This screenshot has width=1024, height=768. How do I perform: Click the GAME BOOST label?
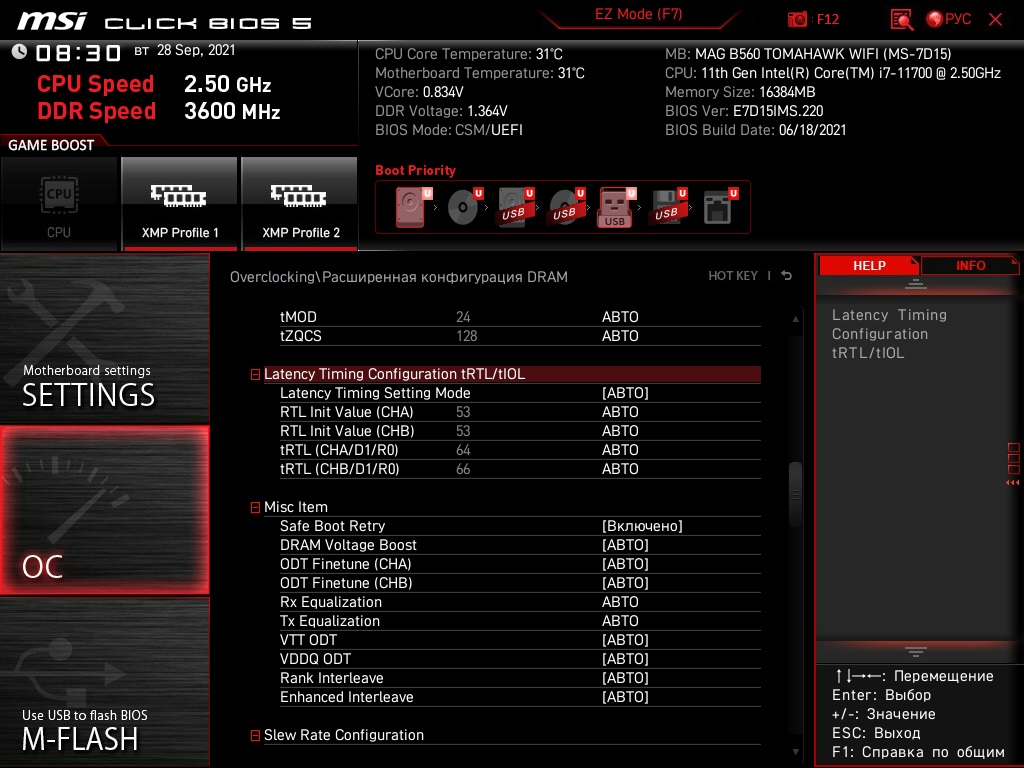point(51,145)
